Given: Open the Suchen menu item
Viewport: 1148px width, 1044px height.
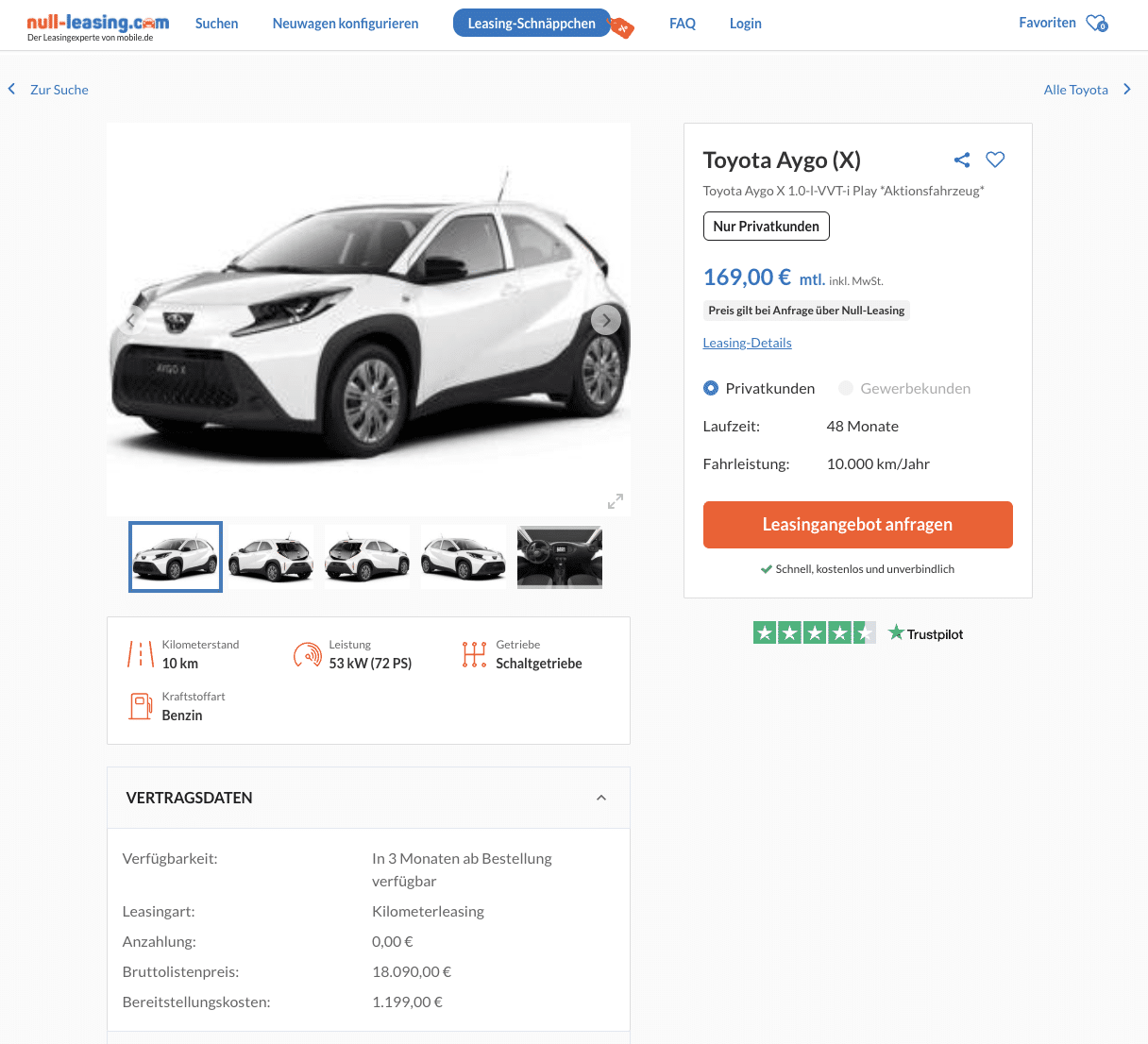Looking at the screenshot, I should point(216,24).
